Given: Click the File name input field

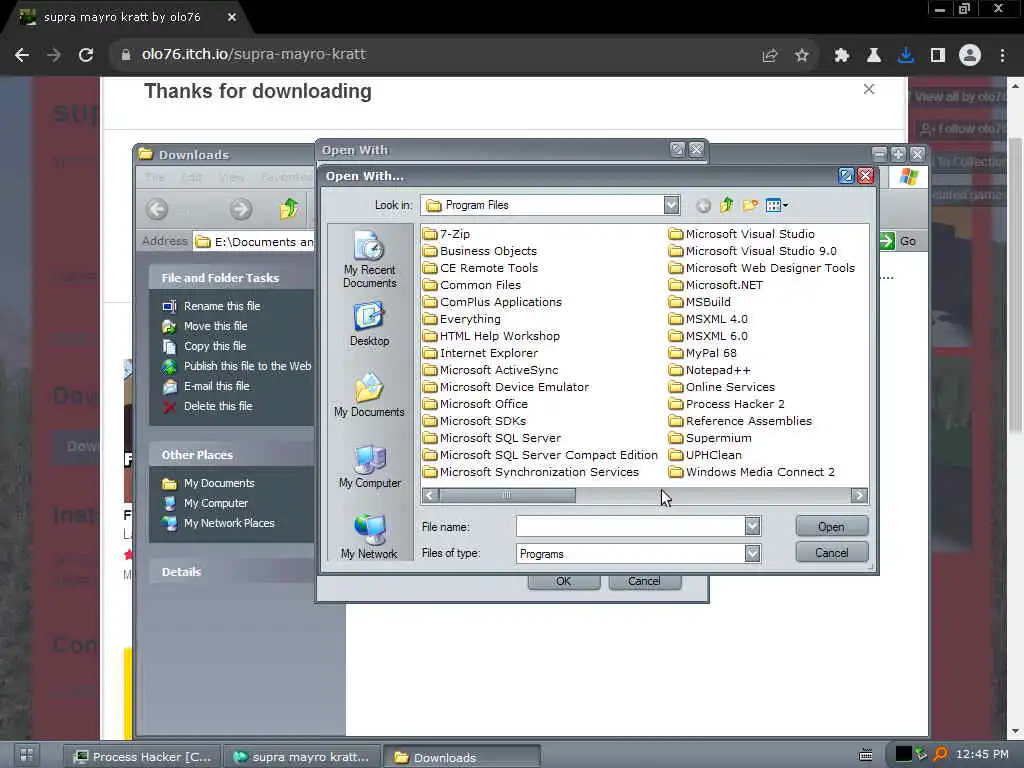Looking at the screenshot, I should (x=630, y=526).
